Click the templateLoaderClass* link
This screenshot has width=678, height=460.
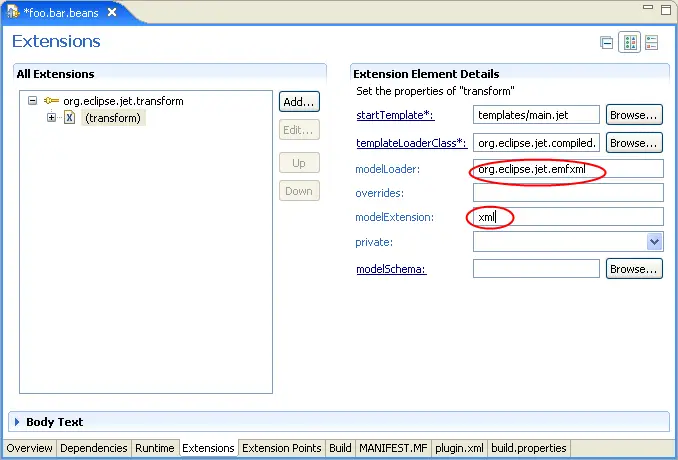411,143
